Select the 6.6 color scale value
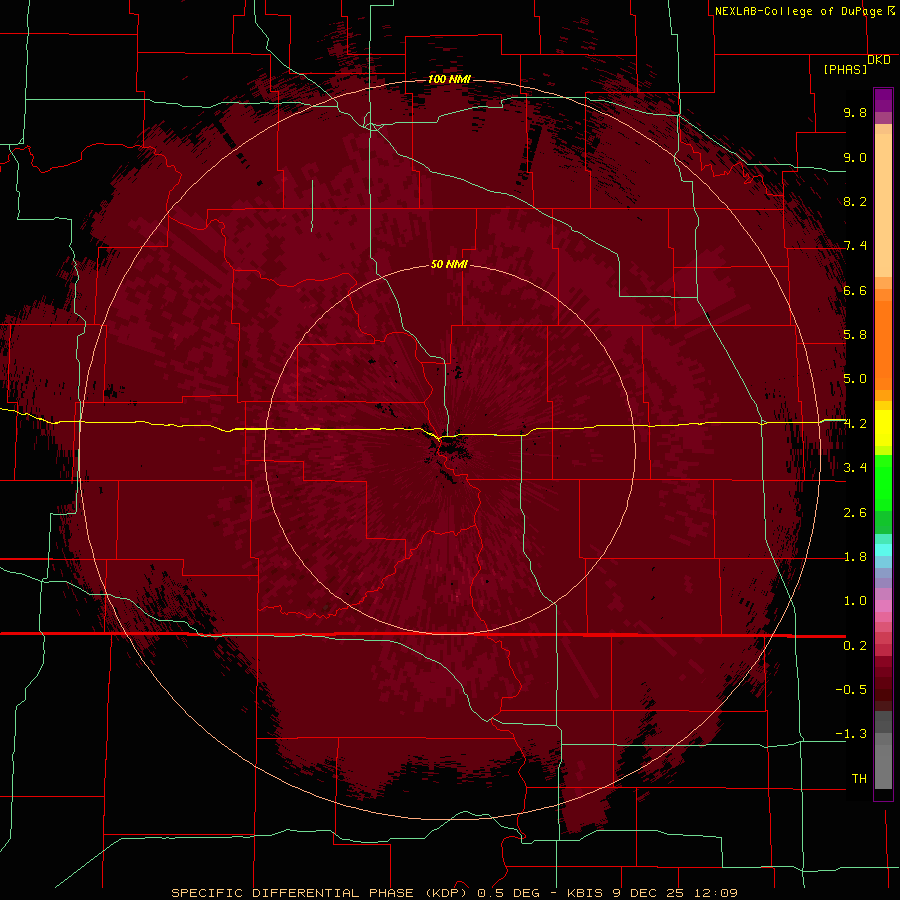The width and height of the screenshot is (900, 900). (855, 290)
